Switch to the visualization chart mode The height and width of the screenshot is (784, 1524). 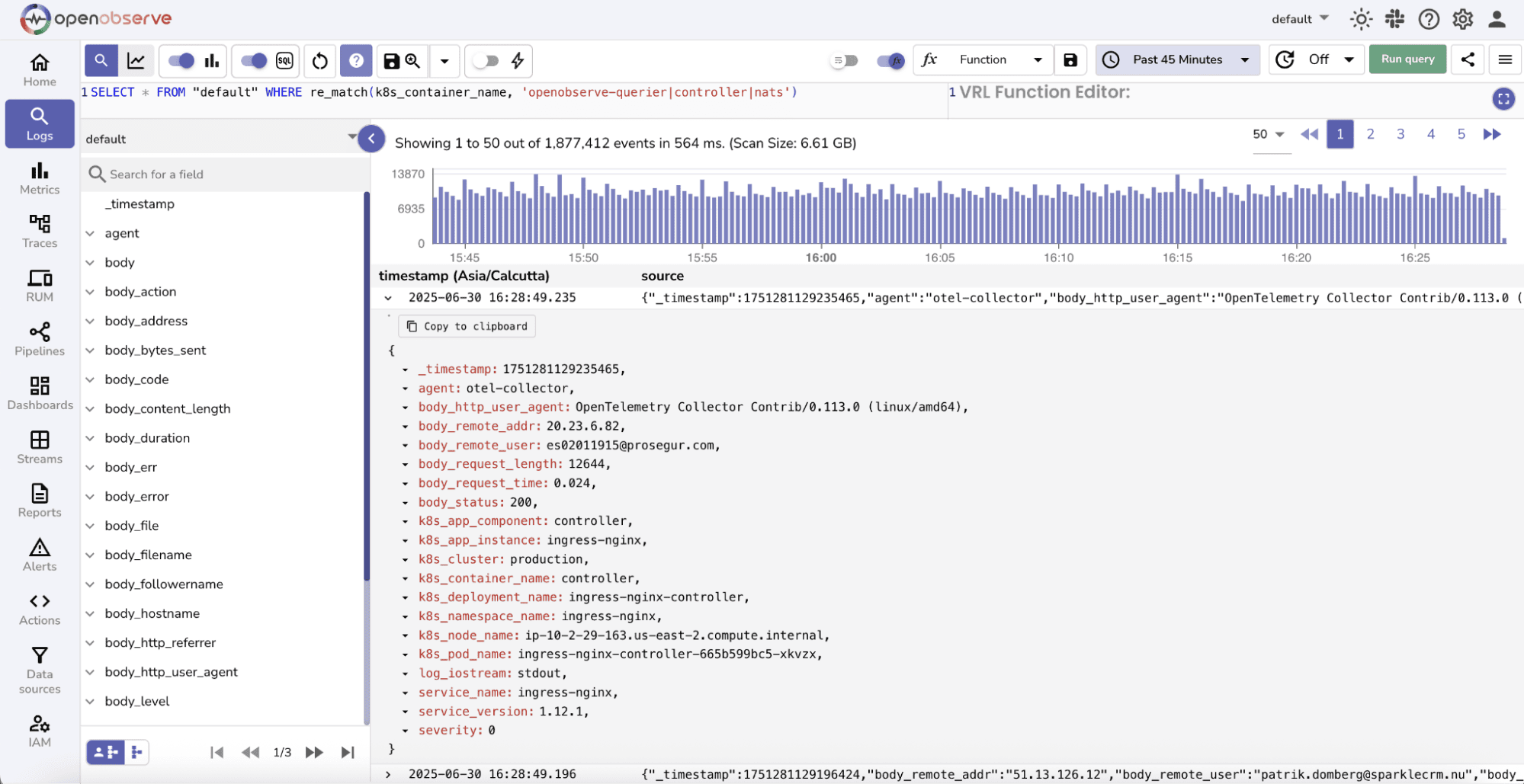[136, 61]
